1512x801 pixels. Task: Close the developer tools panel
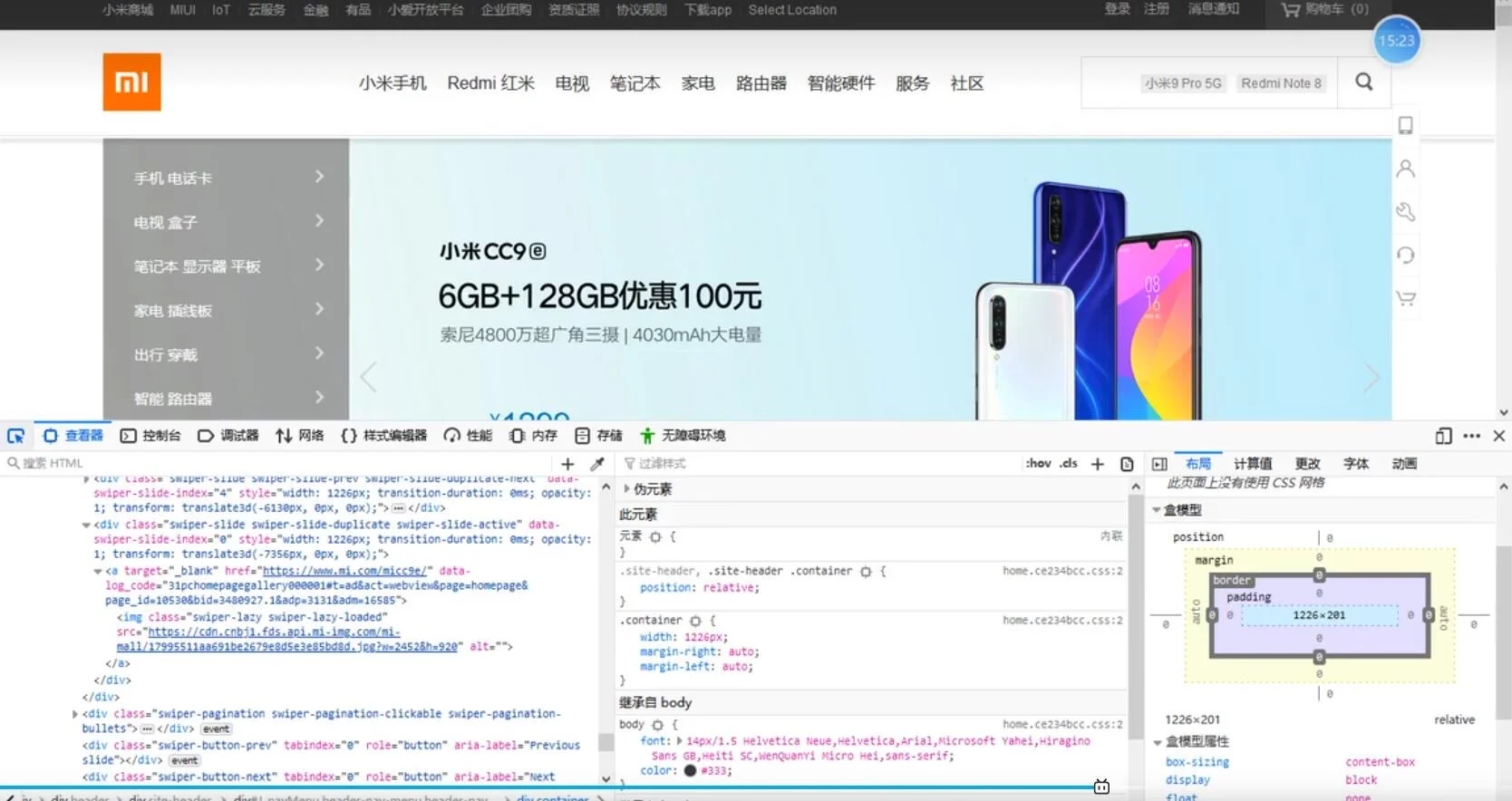click(1499, 436)
